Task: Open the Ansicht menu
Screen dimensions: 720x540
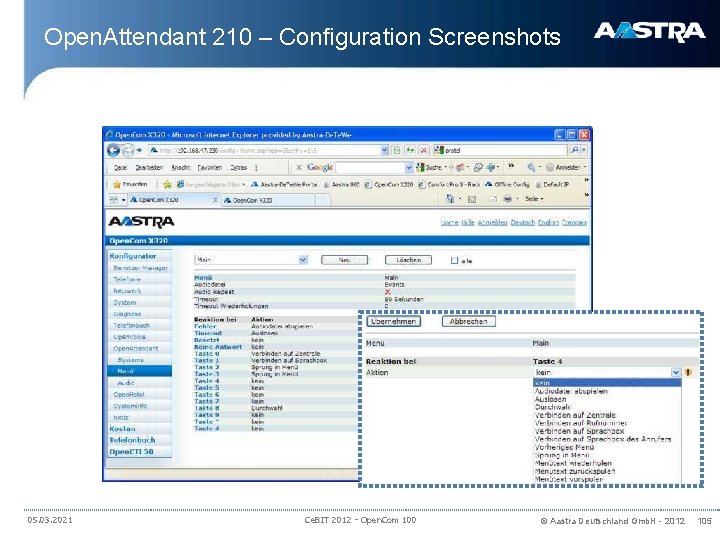Action: 181,168
